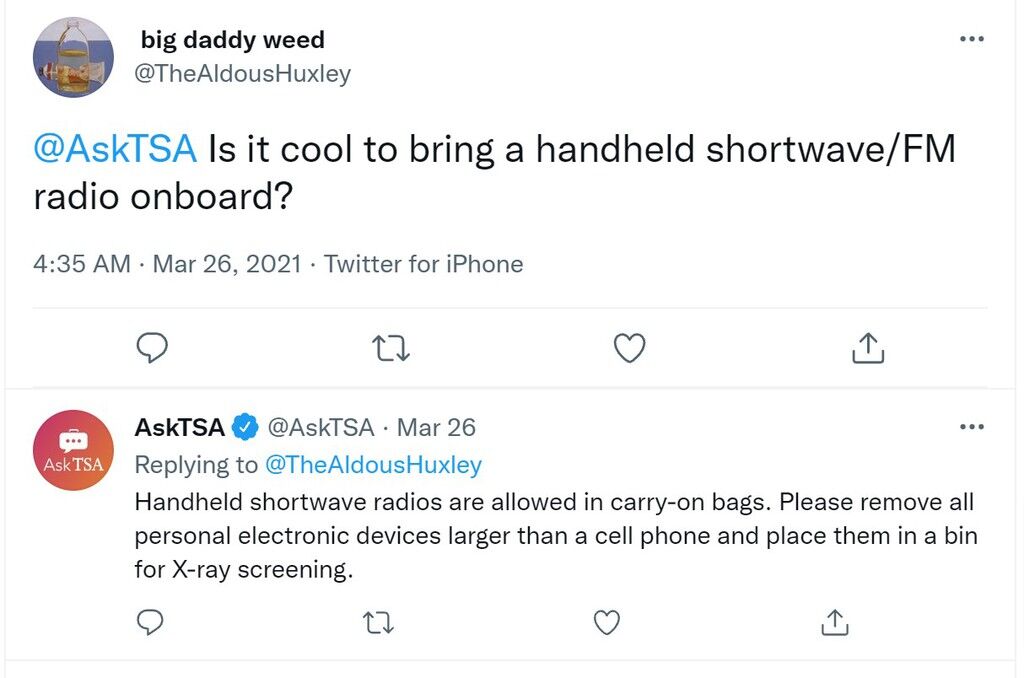
Task: Reply to big daddy weed's tweet
Action: point(152,347)
